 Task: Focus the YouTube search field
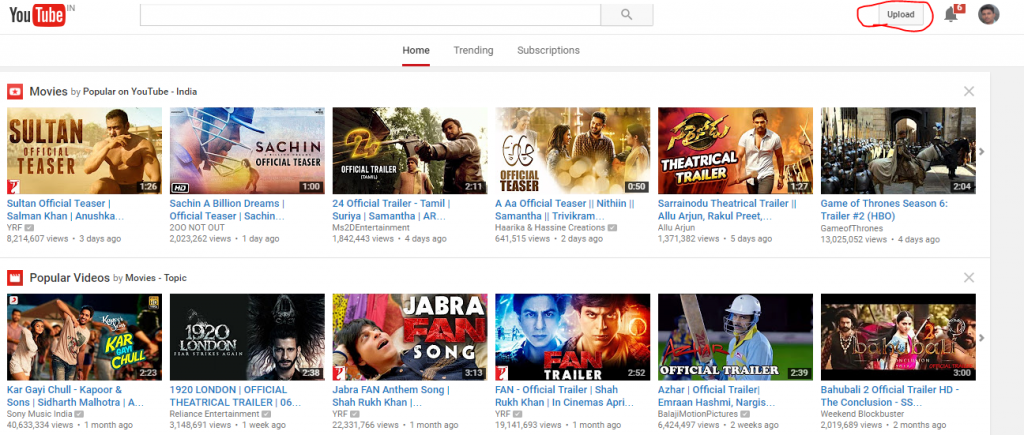[370, 14]
